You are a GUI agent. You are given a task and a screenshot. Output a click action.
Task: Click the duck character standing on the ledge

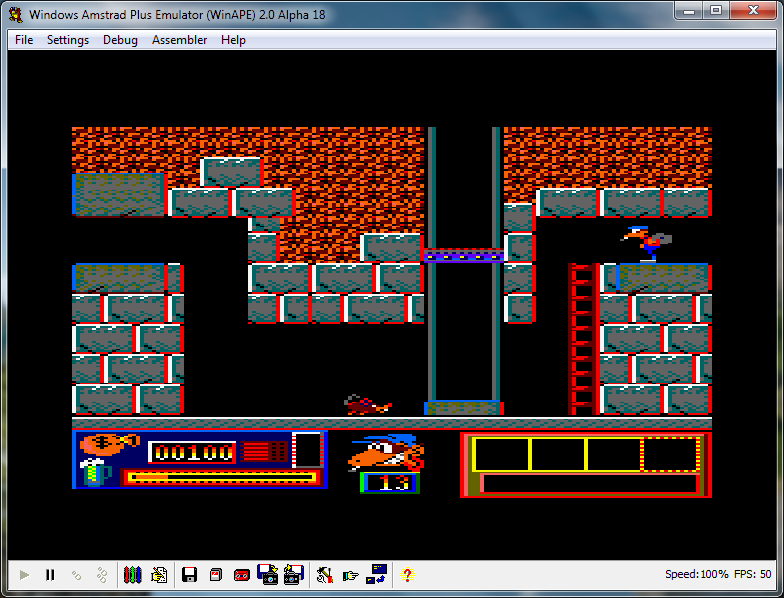[x=646, y=244]
